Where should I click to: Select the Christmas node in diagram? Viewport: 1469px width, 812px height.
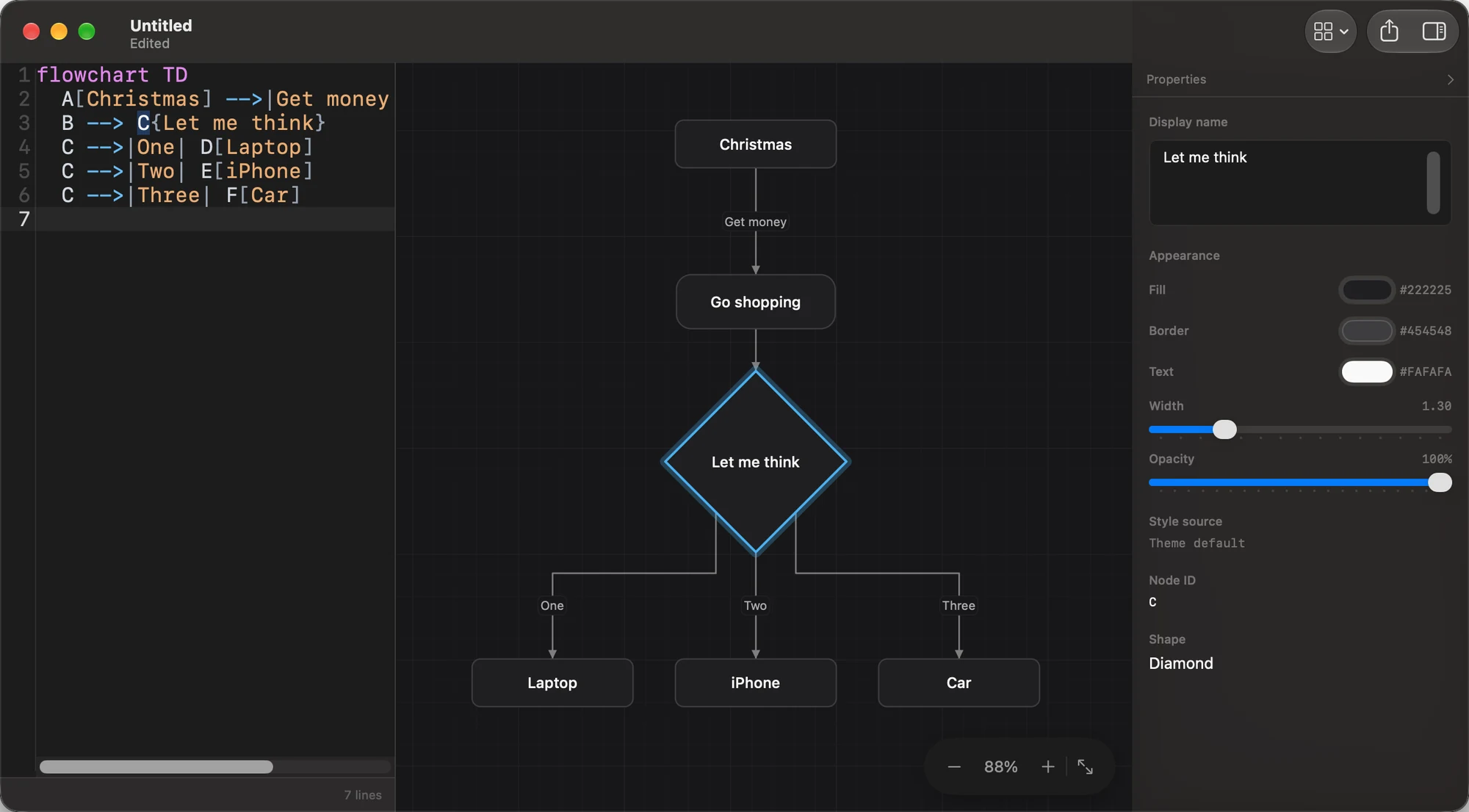point(755,145)
